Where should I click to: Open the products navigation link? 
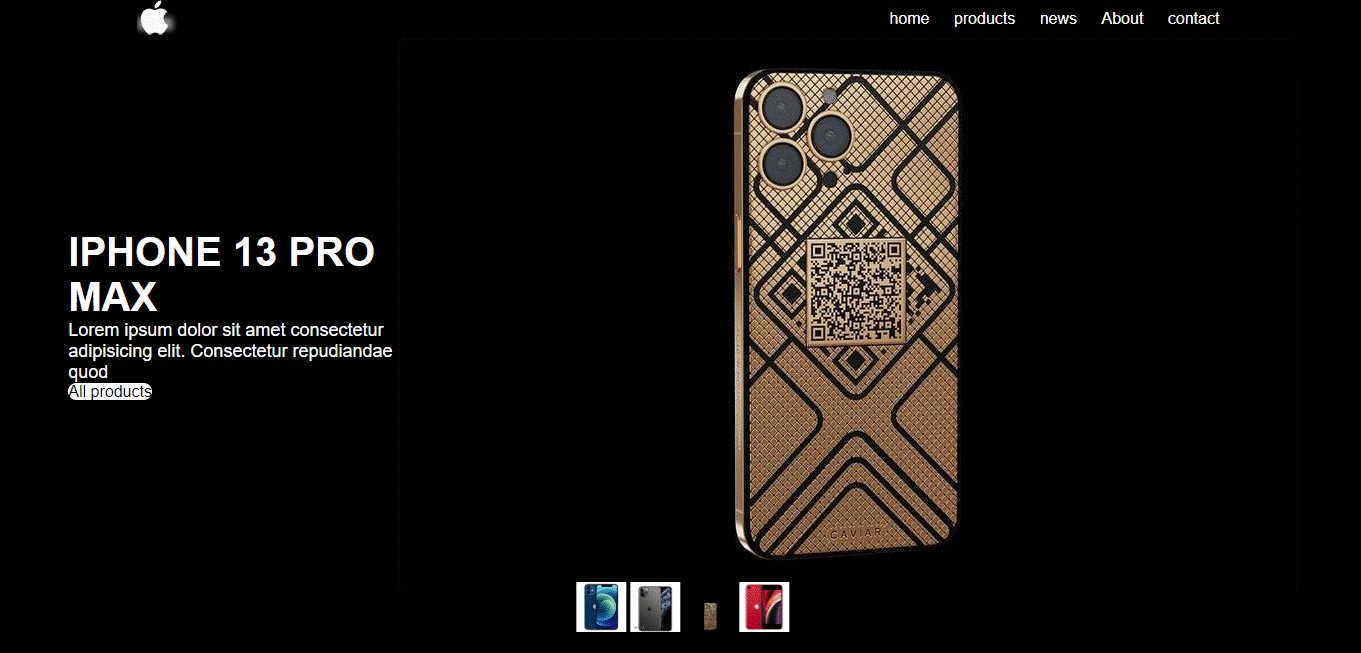click(x=984, y=18)
